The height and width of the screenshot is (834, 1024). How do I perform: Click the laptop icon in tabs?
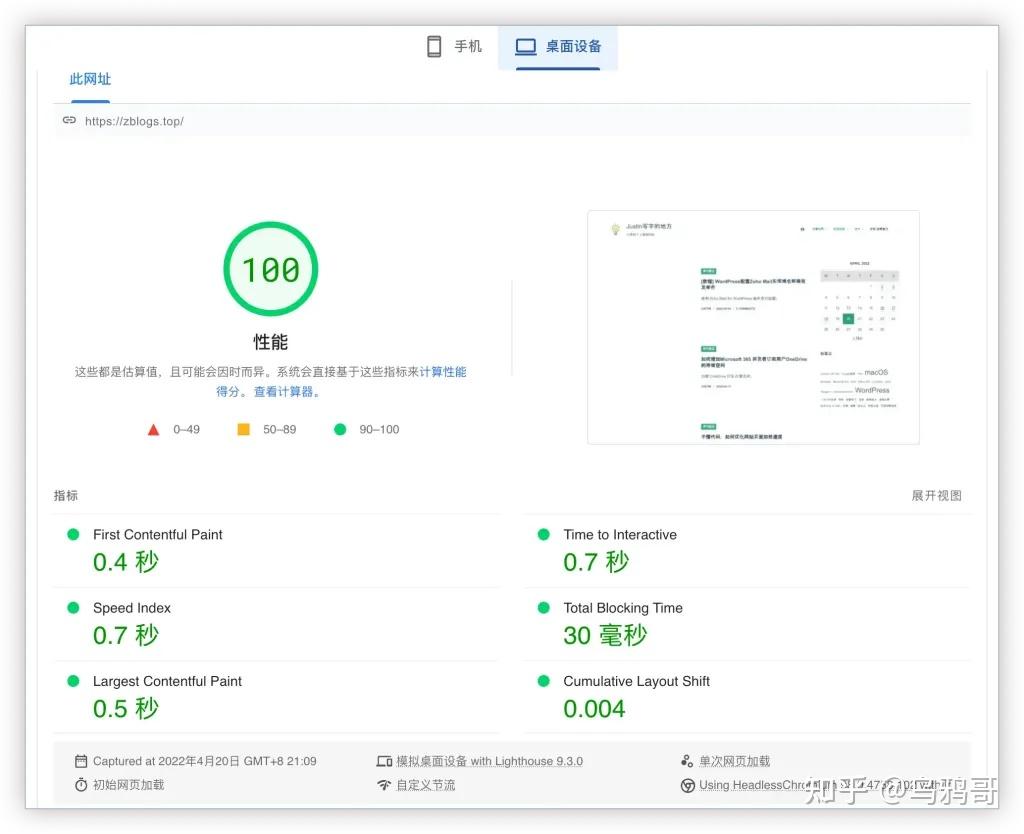pyautogui.click(x=526, y=46)
